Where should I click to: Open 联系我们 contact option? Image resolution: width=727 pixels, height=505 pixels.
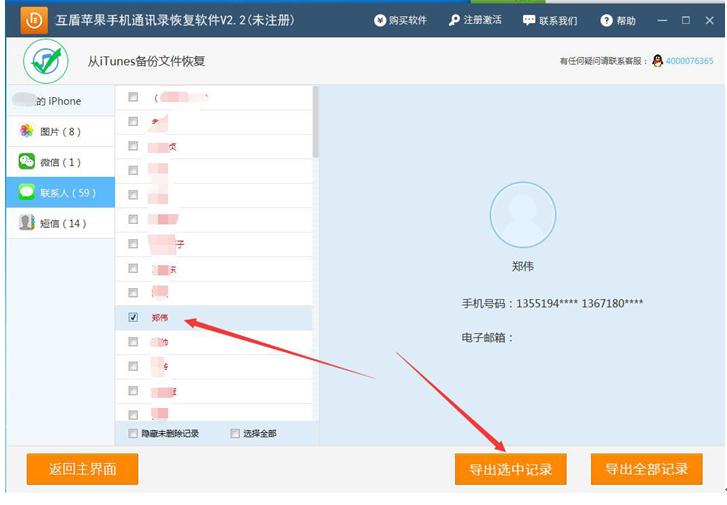pyautogui.click(x=550, y=20)
